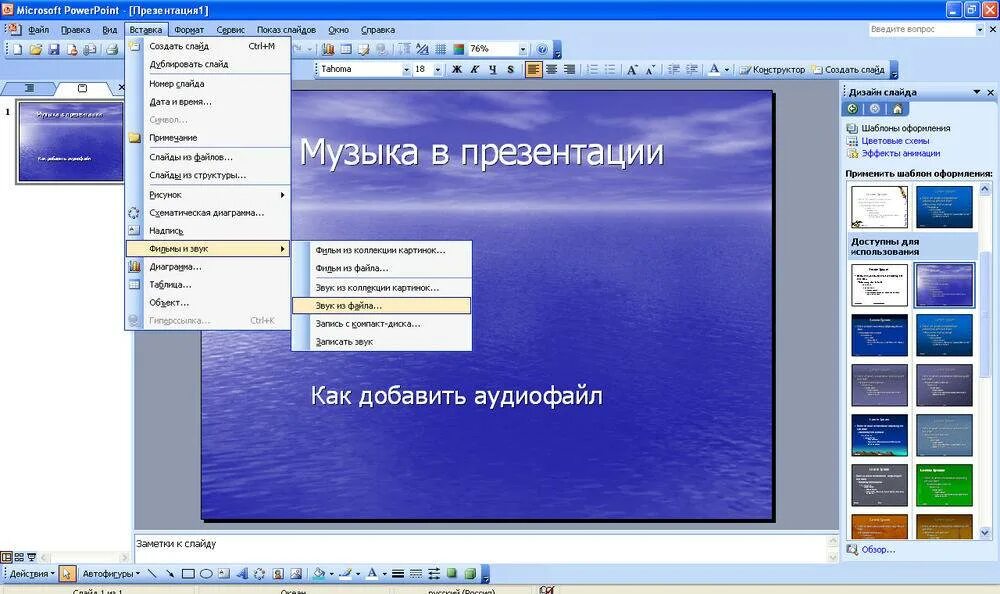This screenshot has width=1000, height=594.
Task: Click the fill color bucket swatch
Action: point(320,574)
